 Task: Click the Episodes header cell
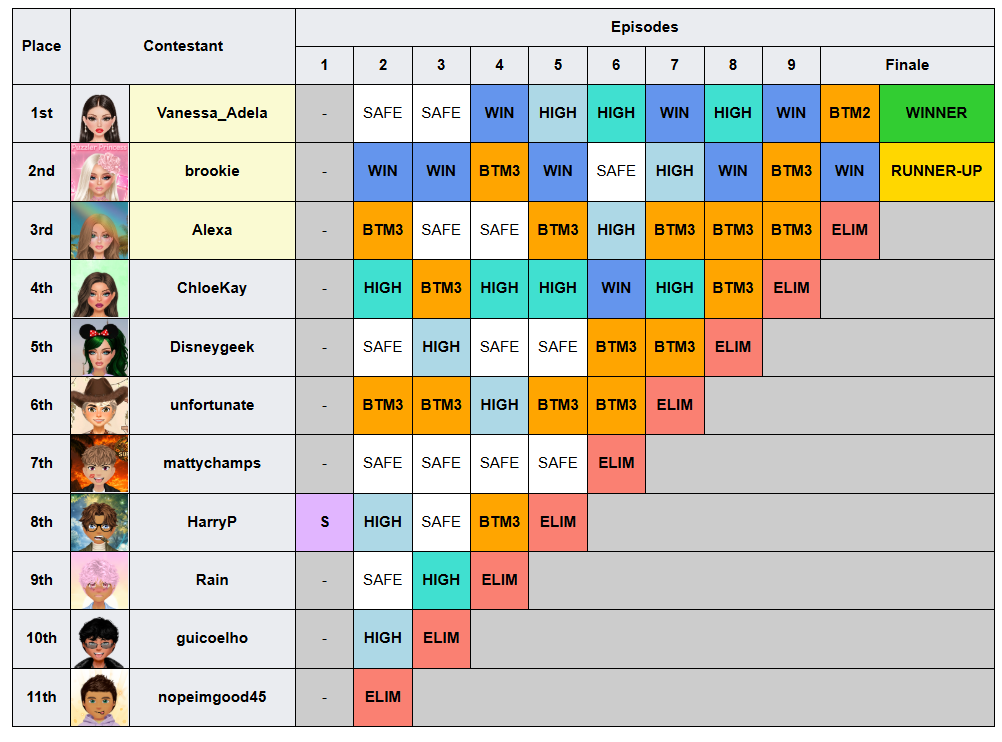(644, 27)
